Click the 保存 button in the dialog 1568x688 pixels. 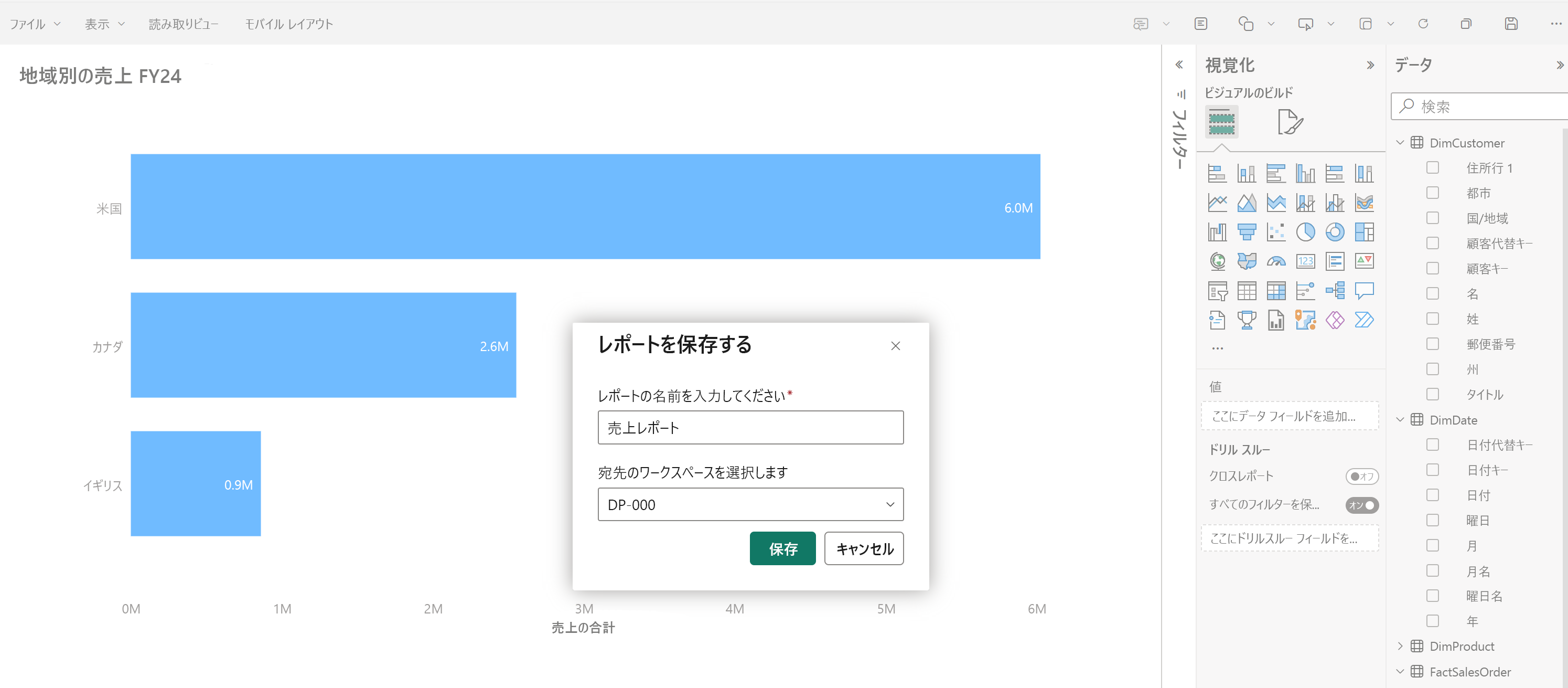click(782, 548)
